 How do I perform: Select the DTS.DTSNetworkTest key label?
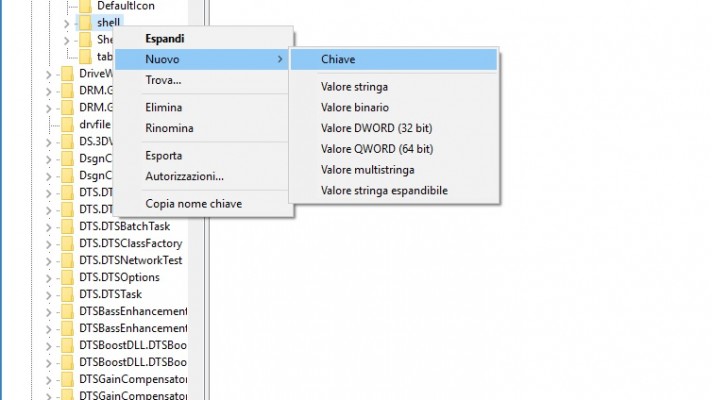click(131, 261)
